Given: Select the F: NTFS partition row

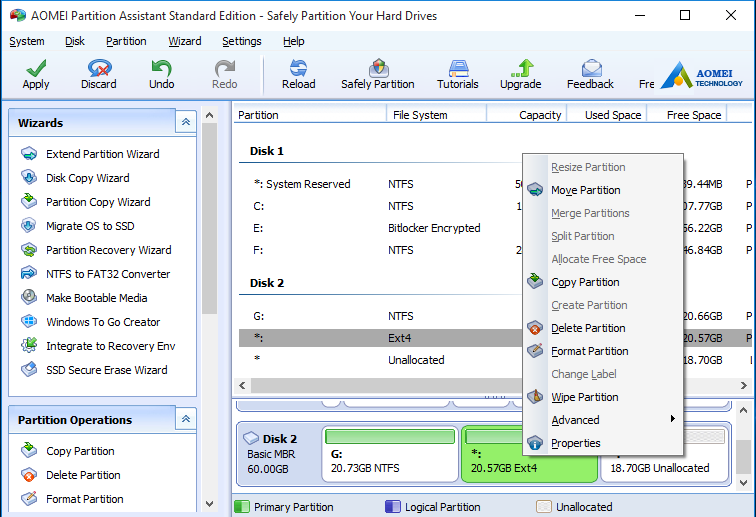Looking at the screenshot, I should [381, 250].
